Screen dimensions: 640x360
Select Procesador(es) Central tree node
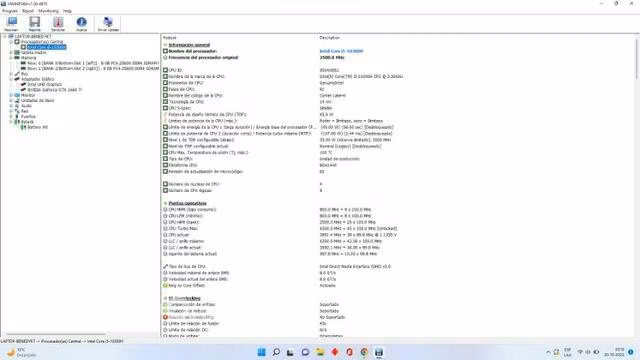[42, 42]
